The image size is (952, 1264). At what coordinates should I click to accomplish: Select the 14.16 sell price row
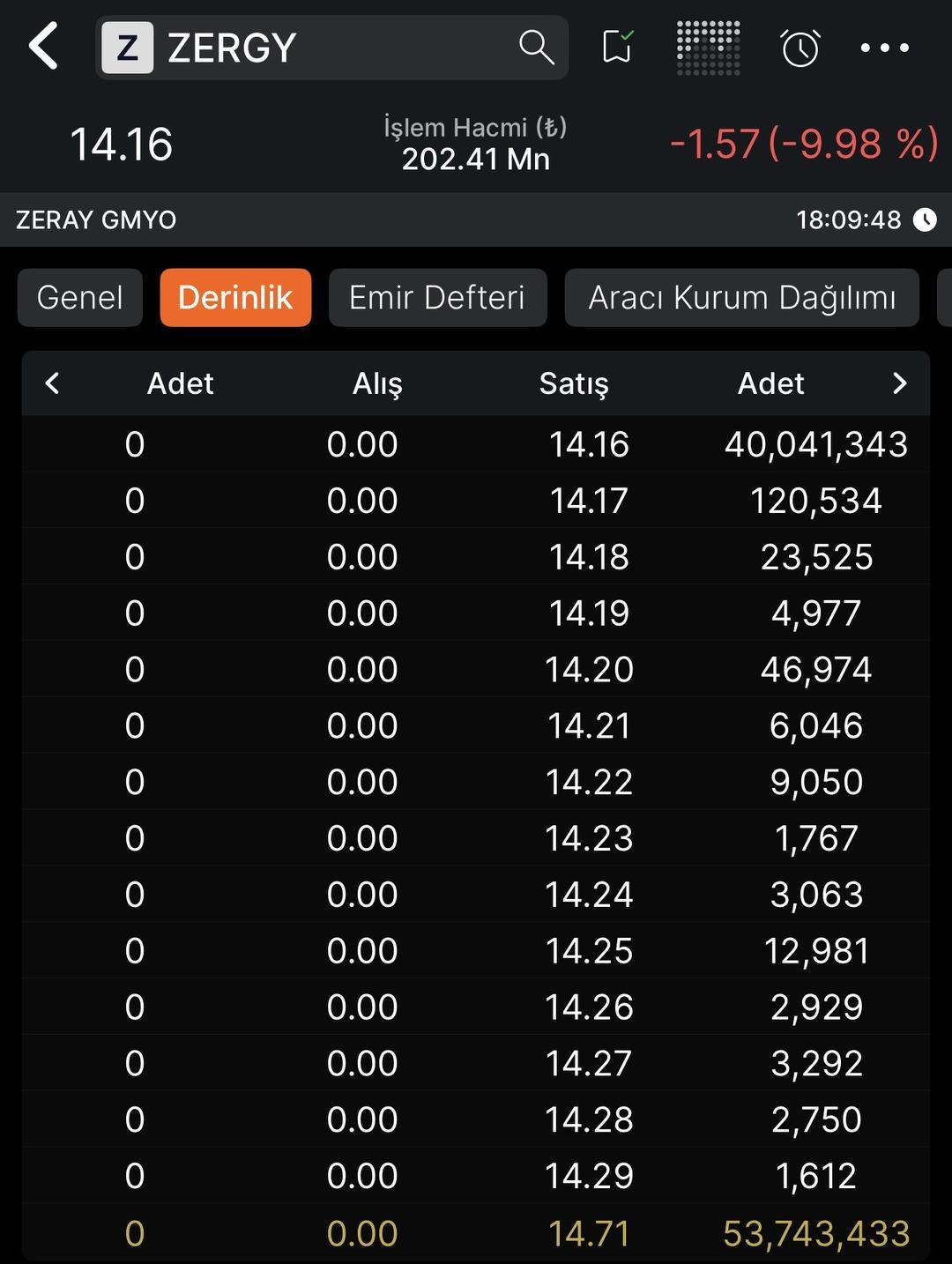click(589, 444)
